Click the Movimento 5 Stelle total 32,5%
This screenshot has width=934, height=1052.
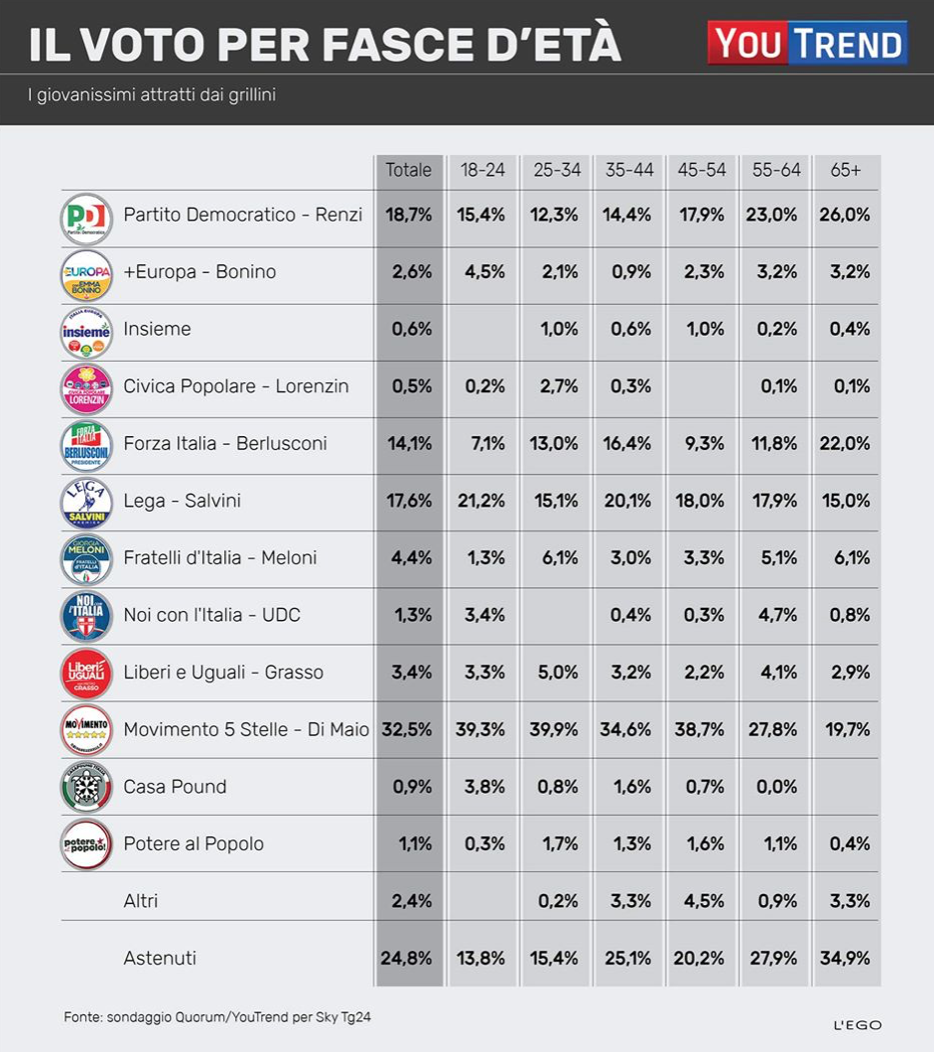tap(409, 730)
